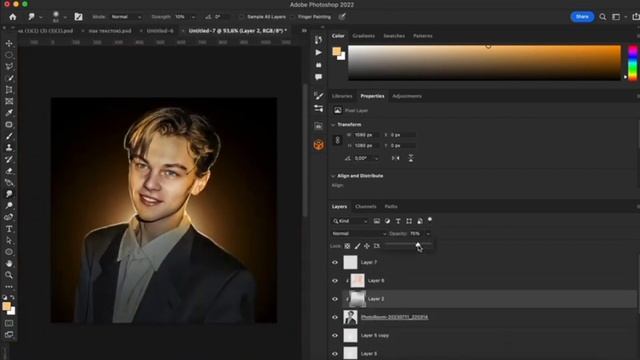Viewport: 640px width, 360px height.
Task: Select the History Brush tool
Action: coord(9,160)
